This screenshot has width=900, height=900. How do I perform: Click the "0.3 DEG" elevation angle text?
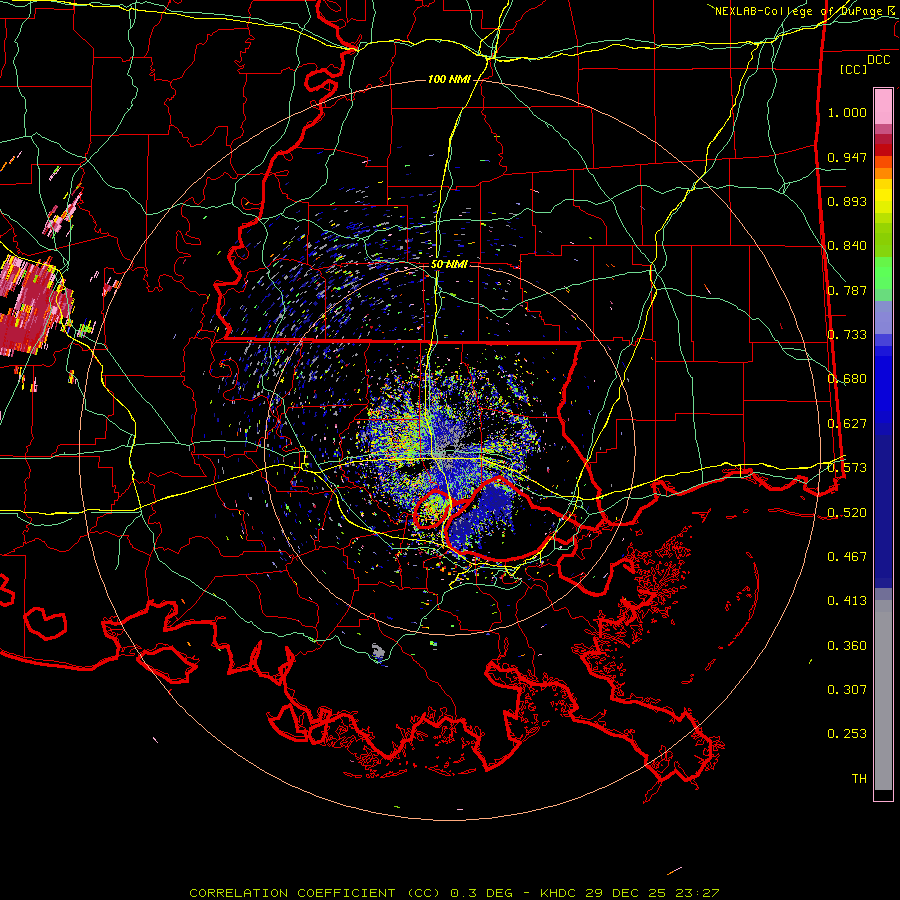[x=482, y=893]
